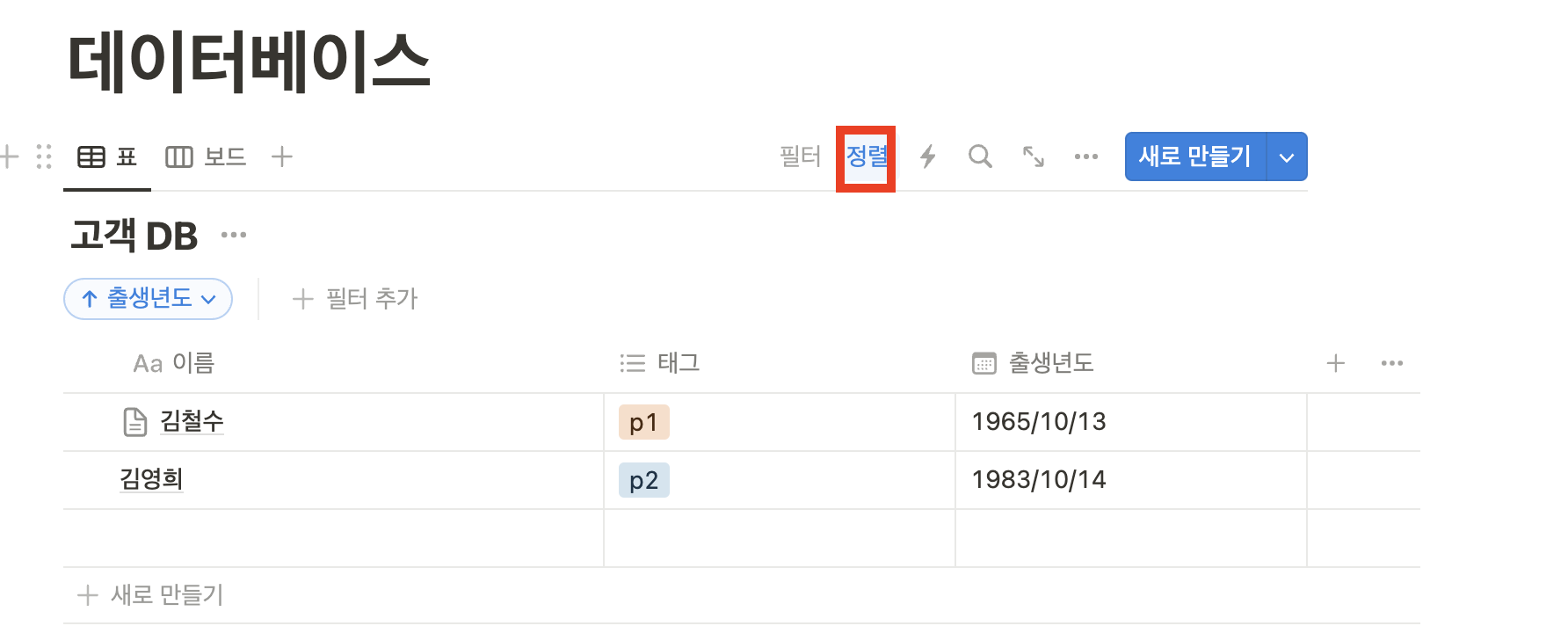
Task: Click the blue 새로 만들기 button
Action: 1195,156
